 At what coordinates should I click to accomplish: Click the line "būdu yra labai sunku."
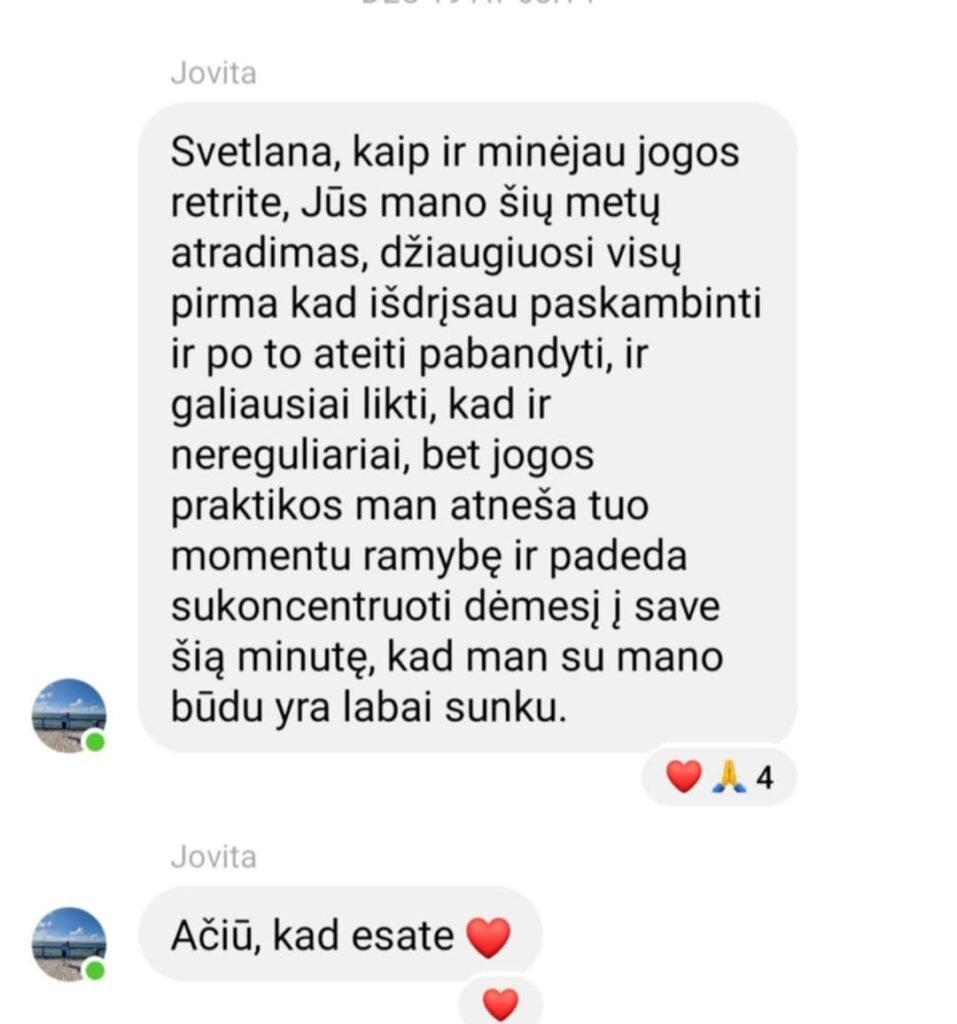pos(368,707)
